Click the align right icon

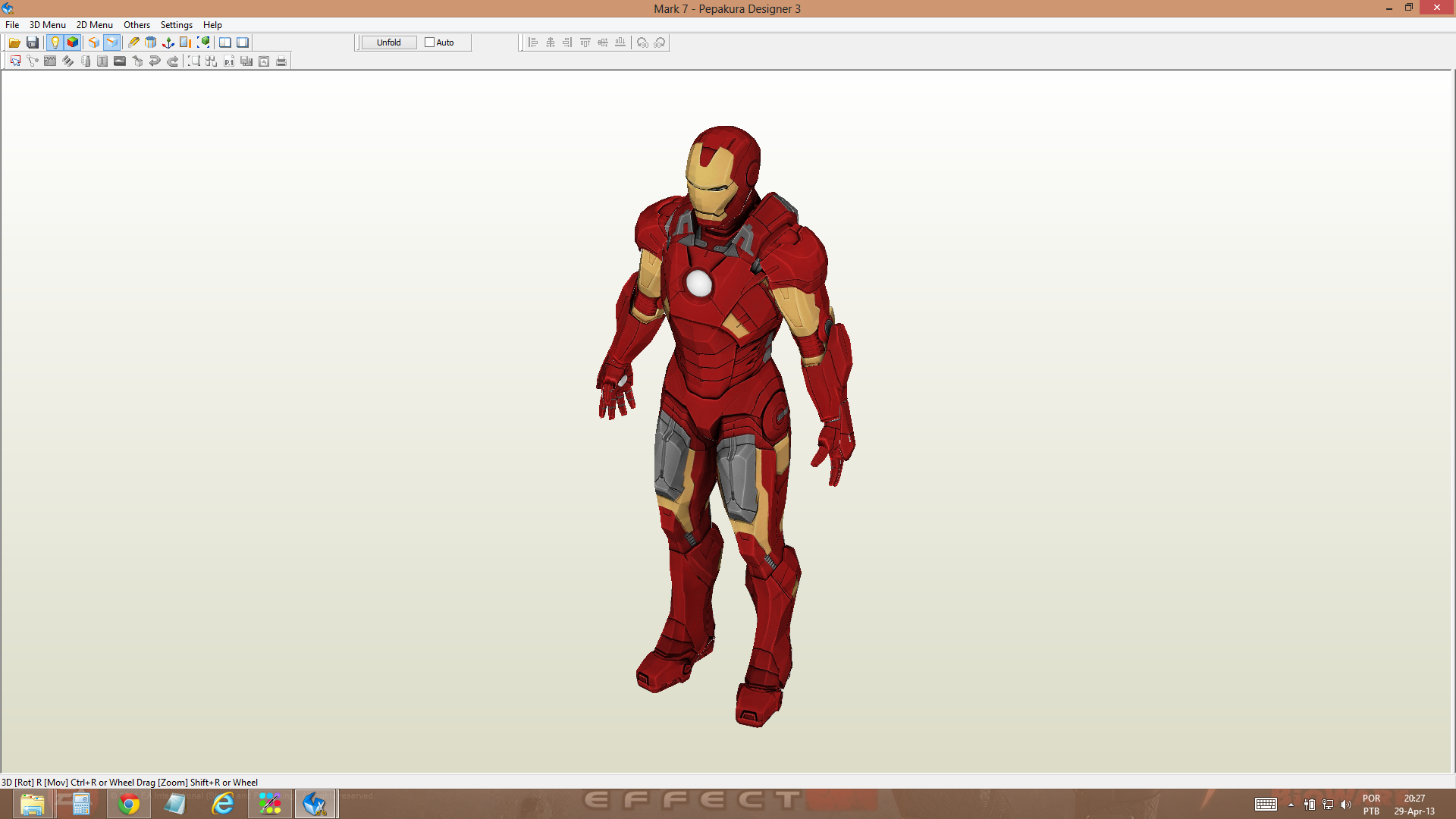pyautogui.click(x=568, y=42)
